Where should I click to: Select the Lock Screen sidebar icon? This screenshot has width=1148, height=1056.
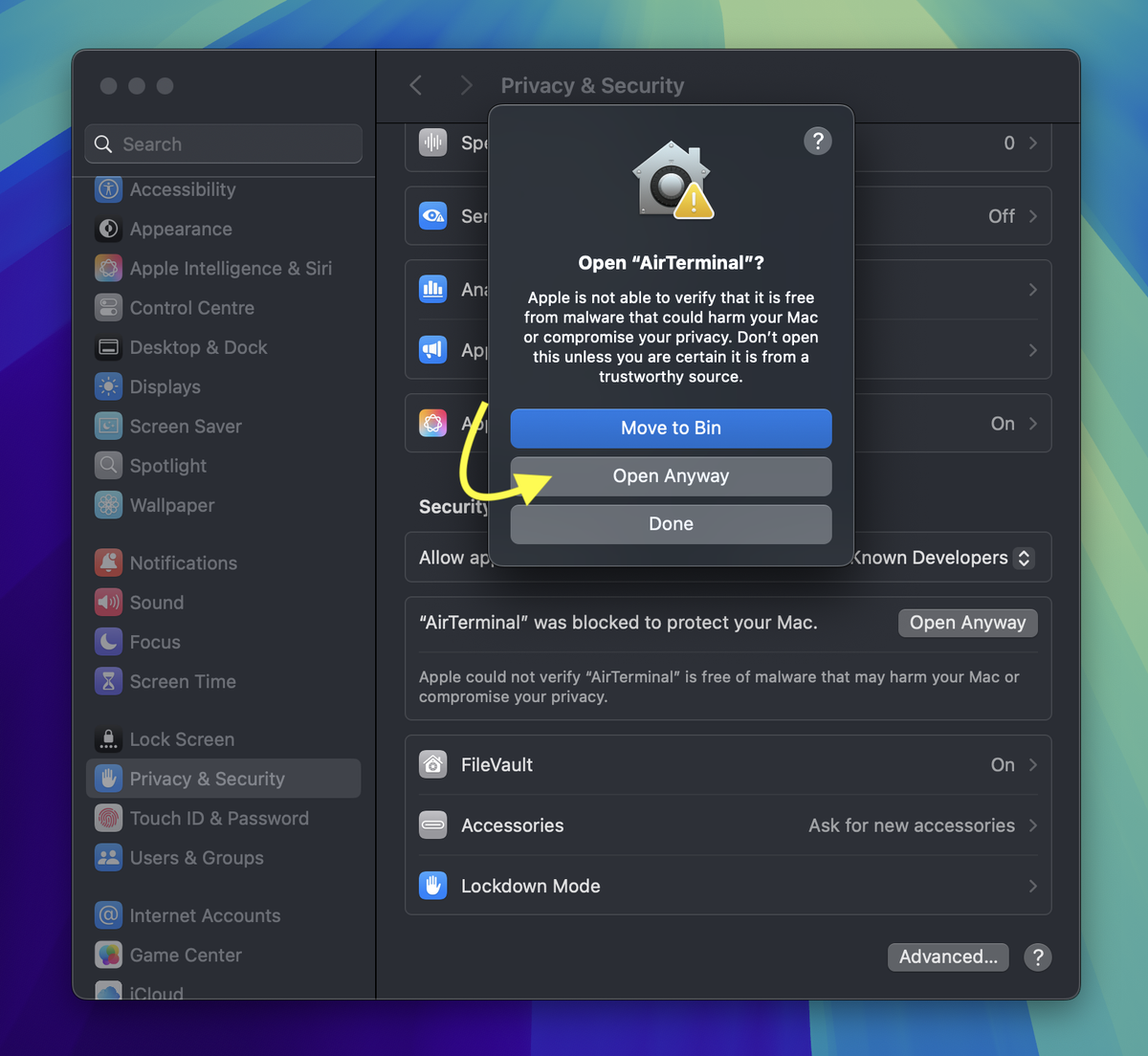pyautogui.click(x=108, y=739)
